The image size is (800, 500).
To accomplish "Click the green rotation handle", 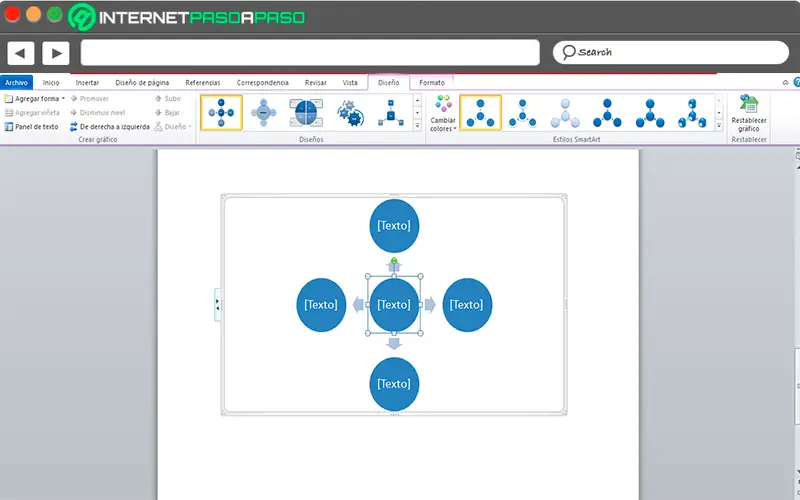I will [x=394, y=261].
